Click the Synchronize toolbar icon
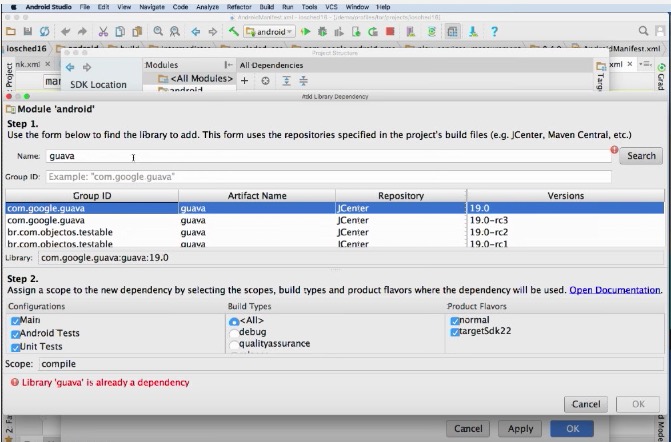This screenshot has width=671, height=442. [44, 32]
